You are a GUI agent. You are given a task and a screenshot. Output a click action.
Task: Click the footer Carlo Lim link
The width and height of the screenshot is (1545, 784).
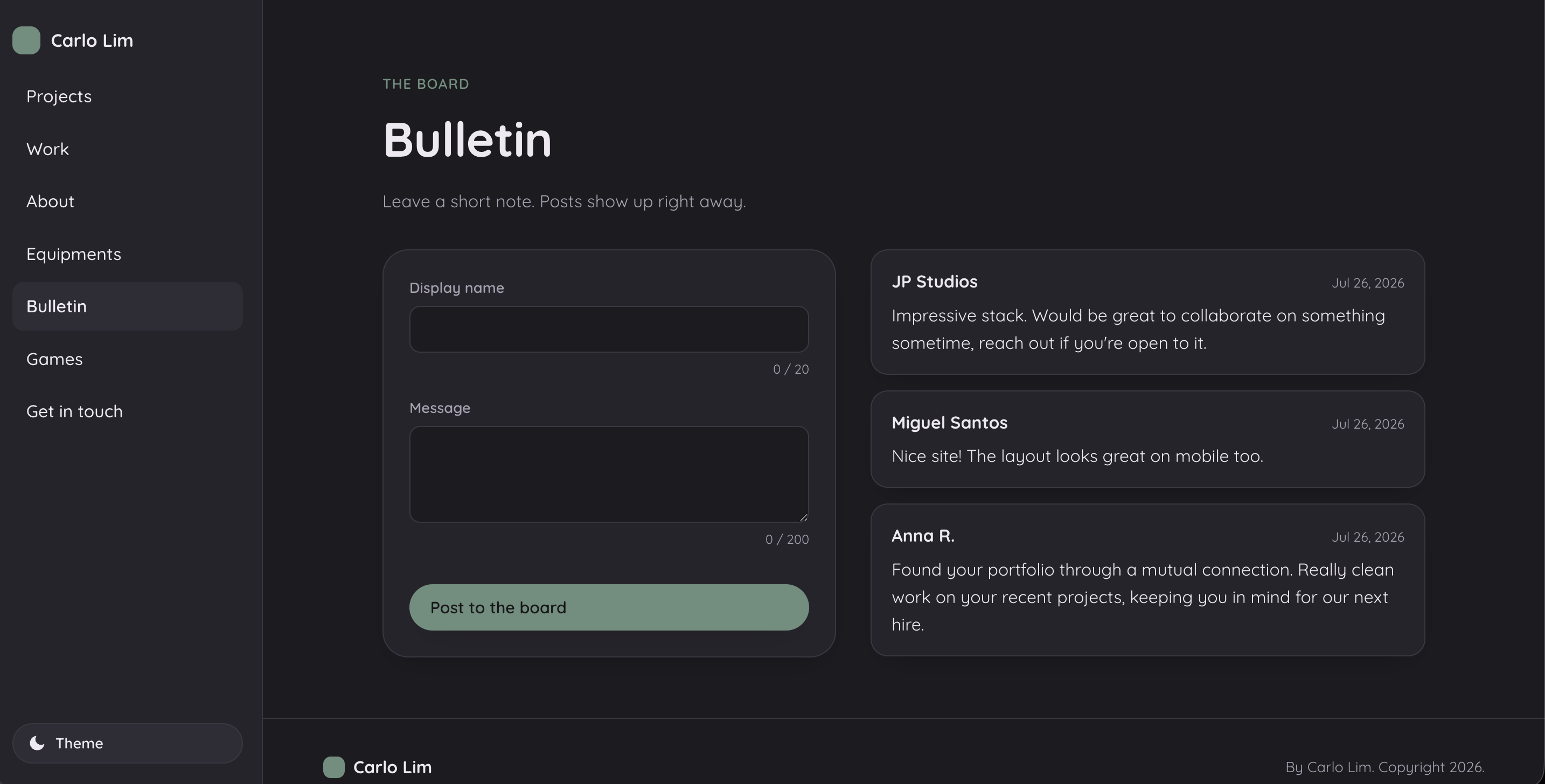click(x=392, y=767)
